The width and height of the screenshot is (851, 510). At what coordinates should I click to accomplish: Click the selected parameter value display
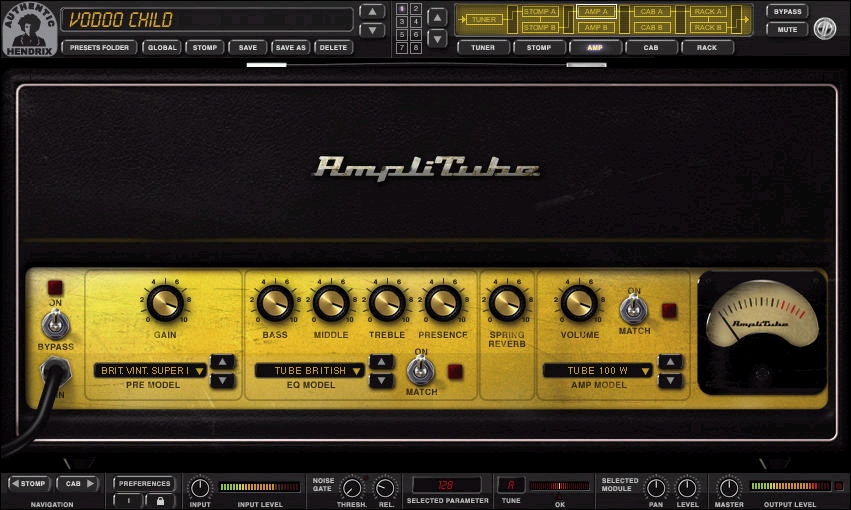point(447,485)
